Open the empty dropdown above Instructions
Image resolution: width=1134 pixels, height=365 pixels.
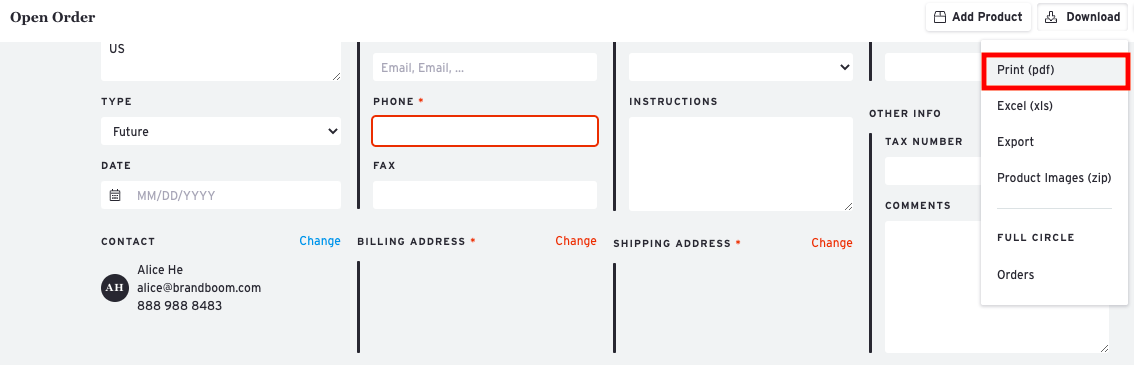(741, 66)
